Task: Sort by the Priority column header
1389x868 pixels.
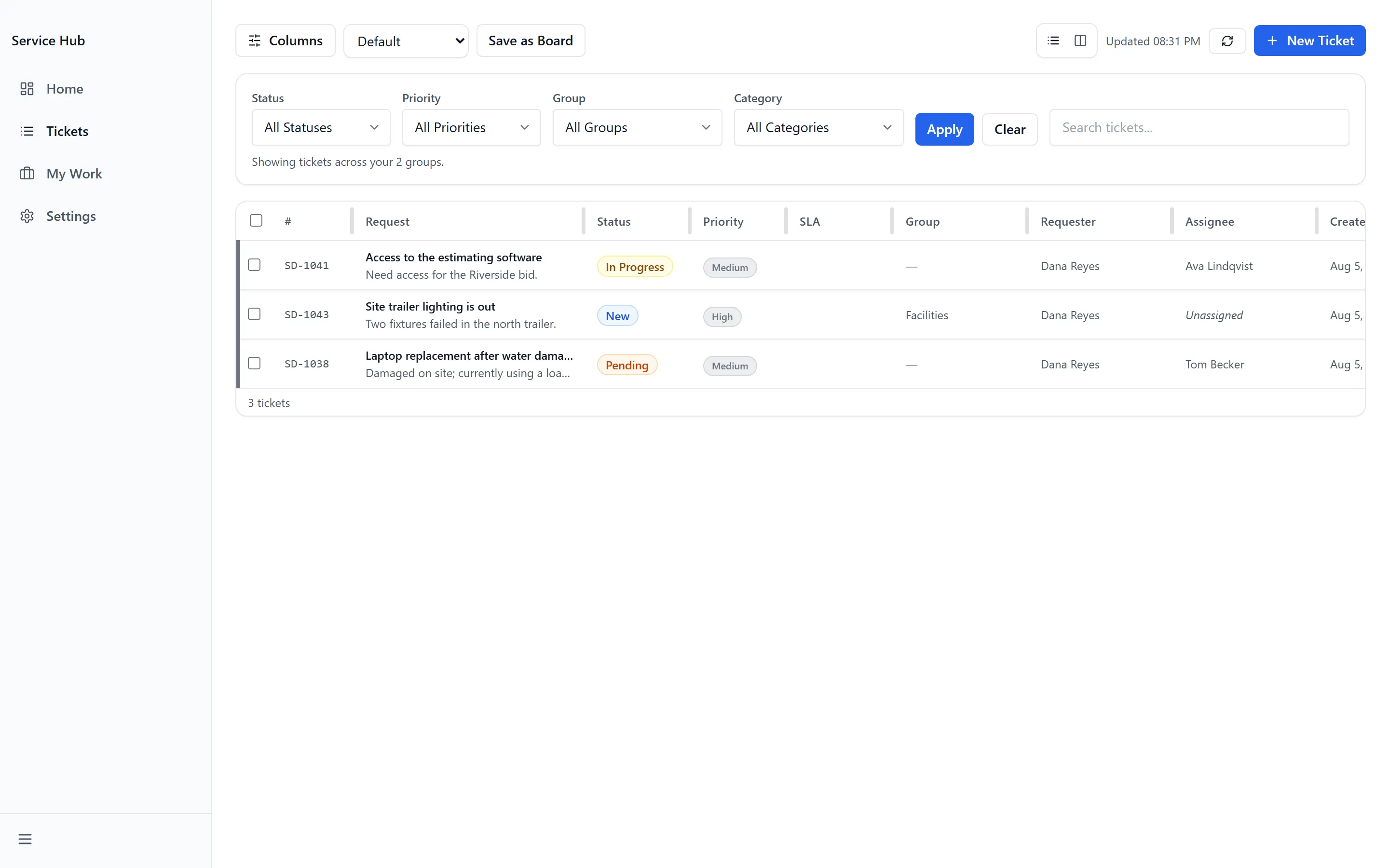Action: tap(723, 222)
